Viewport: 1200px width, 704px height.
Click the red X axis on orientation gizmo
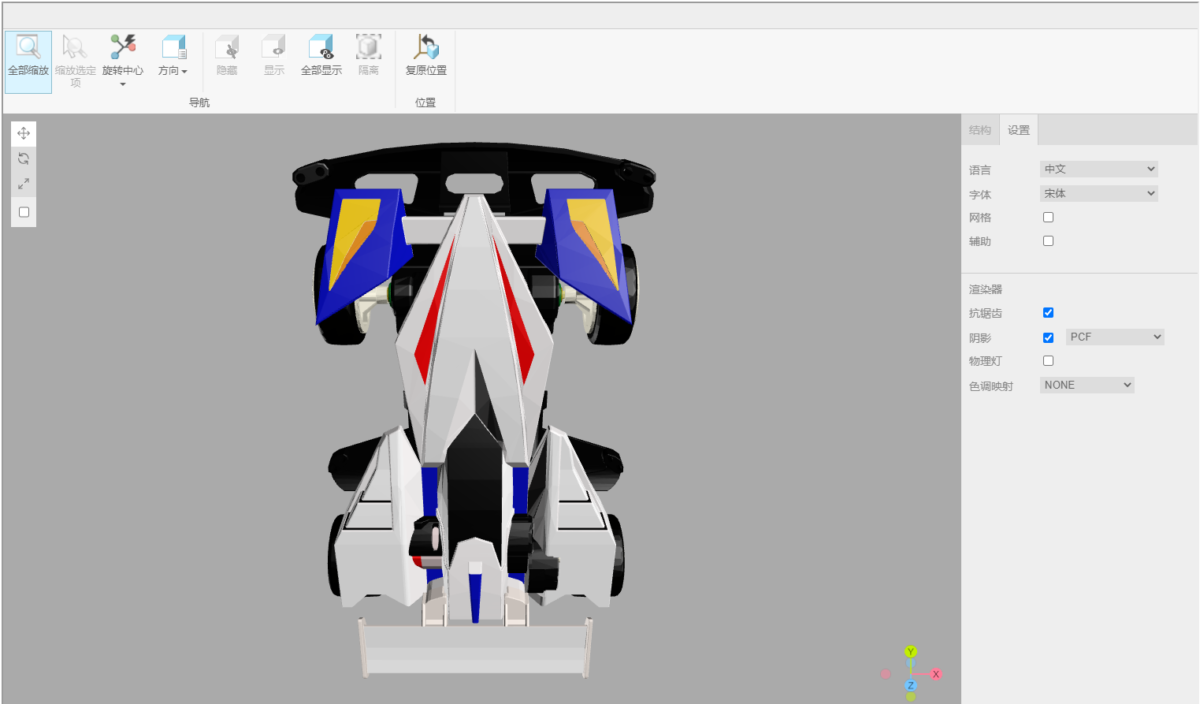tap(936, 674)
